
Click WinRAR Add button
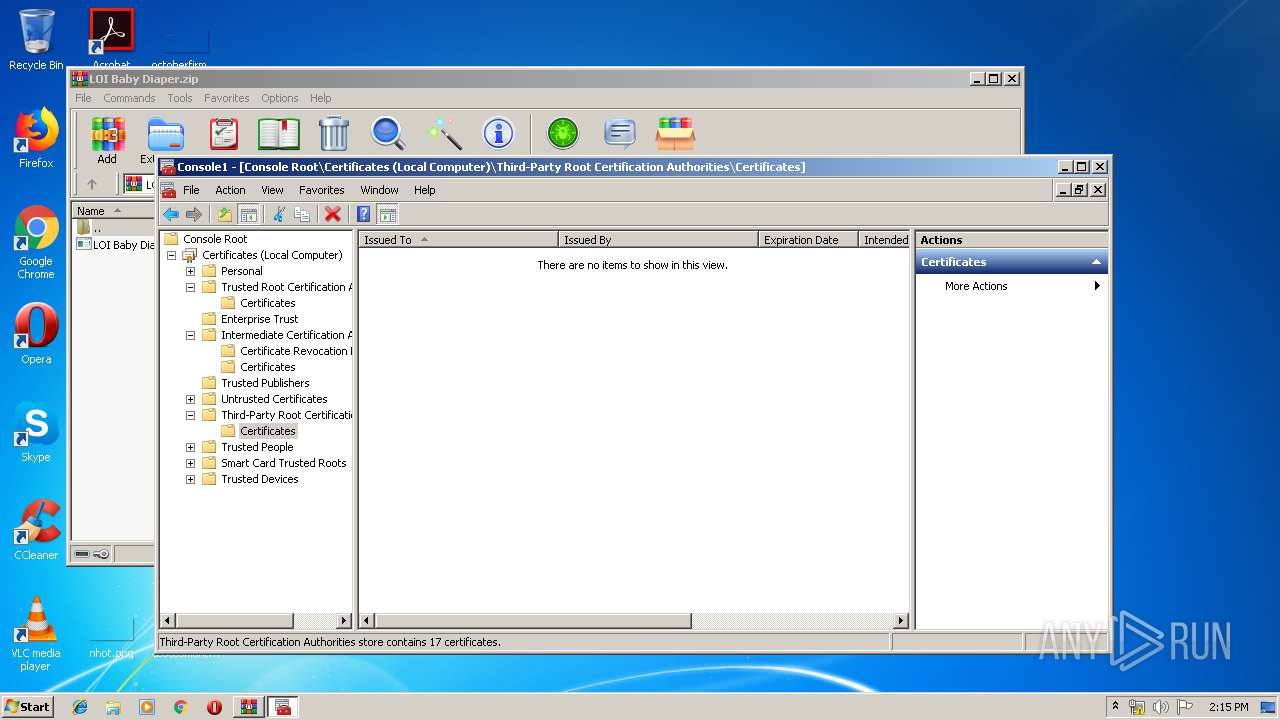107,140
